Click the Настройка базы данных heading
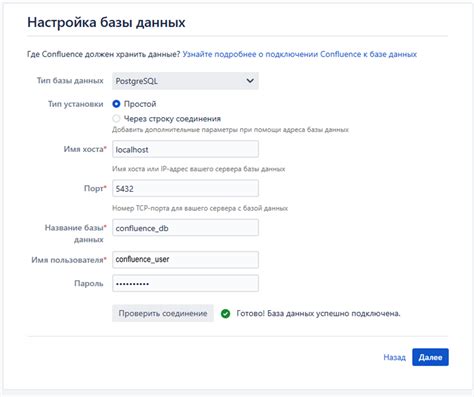 coord(106,22)
